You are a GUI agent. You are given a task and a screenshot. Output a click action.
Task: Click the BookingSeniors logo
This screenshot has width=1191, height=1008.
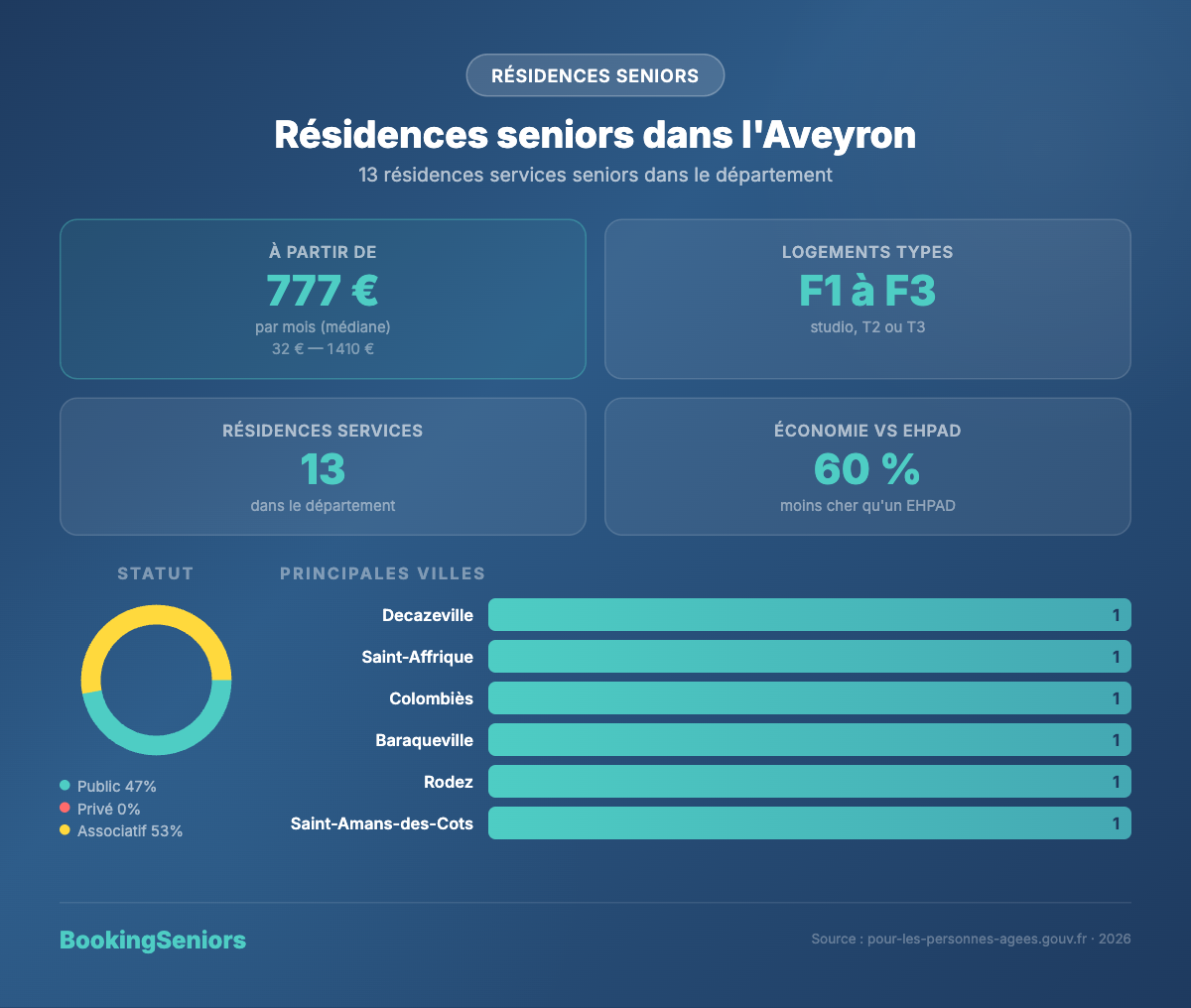[x=153, y=940]
